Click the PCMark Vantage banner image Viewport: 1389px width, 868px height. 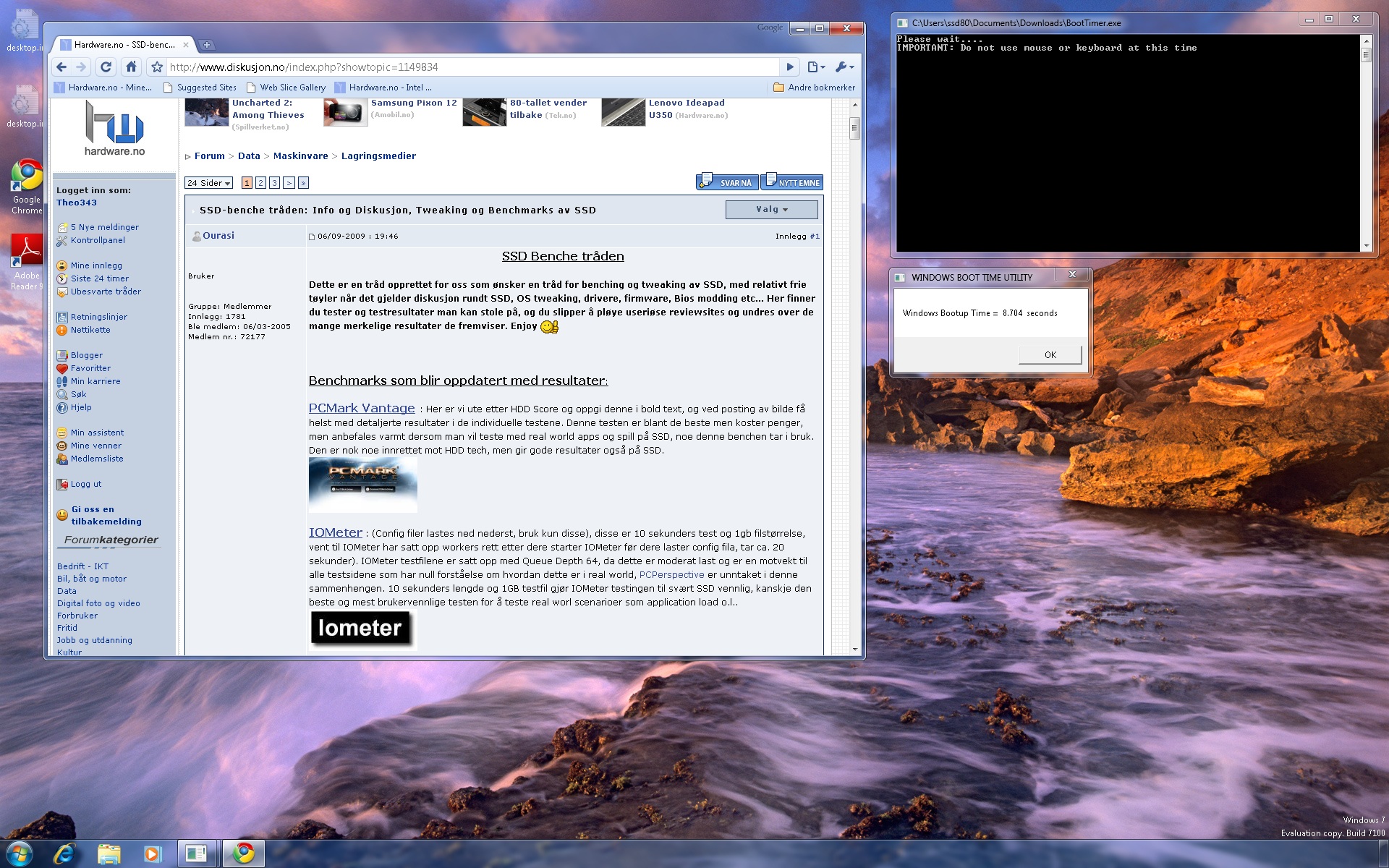[362, 485]
